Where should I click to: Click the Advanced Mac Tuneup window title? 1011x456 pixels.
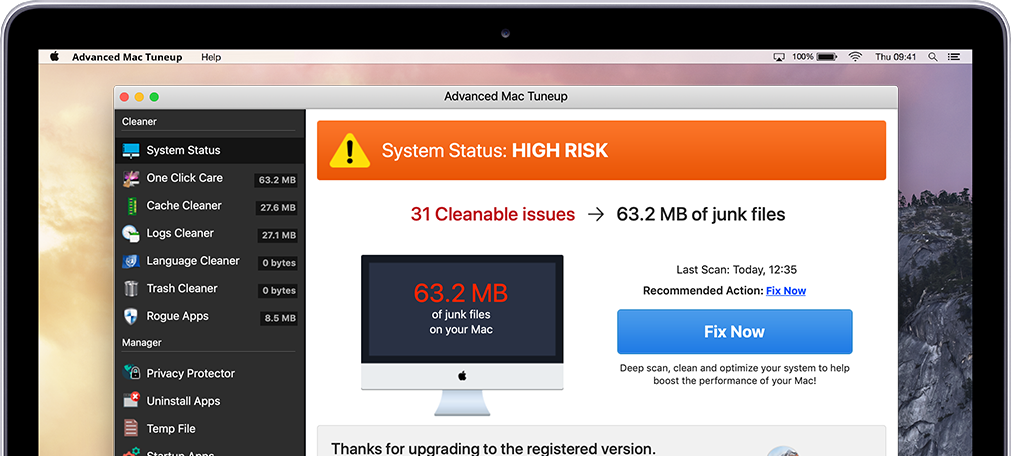[506, 97]
